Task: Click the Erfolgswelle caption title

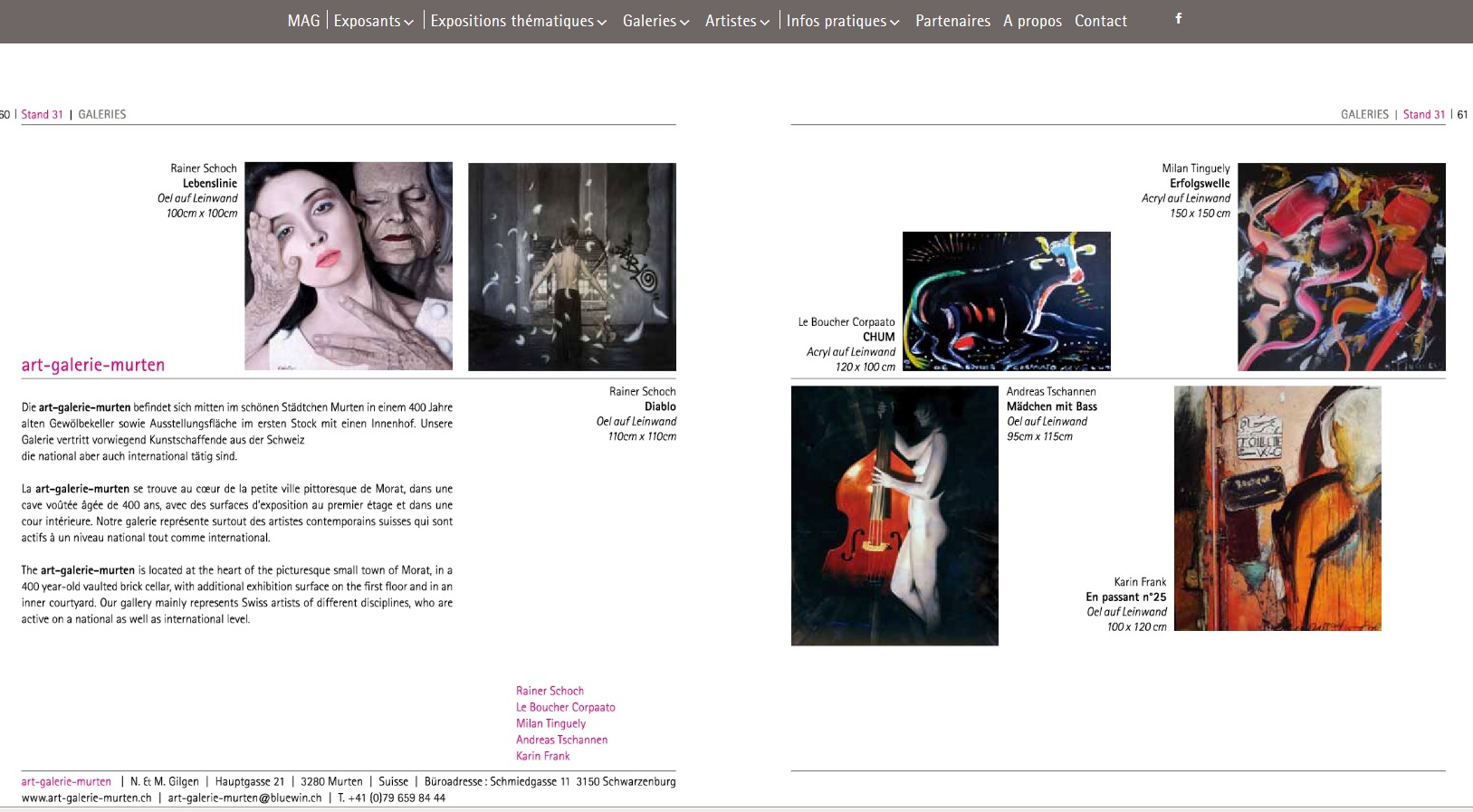Action: 1200,183
